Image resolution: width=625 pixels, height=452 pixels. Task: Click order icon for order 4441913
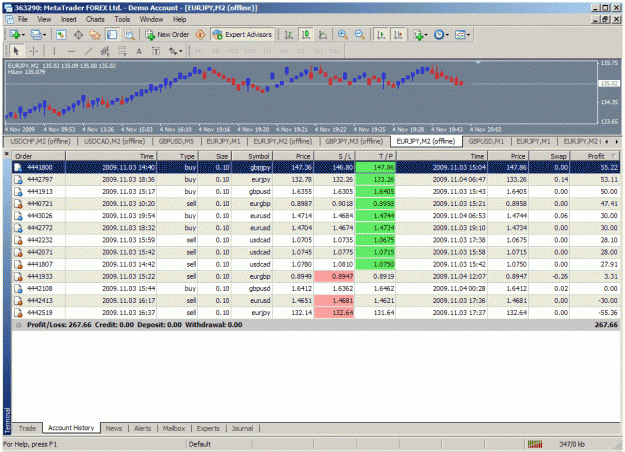tap(18, 192)
